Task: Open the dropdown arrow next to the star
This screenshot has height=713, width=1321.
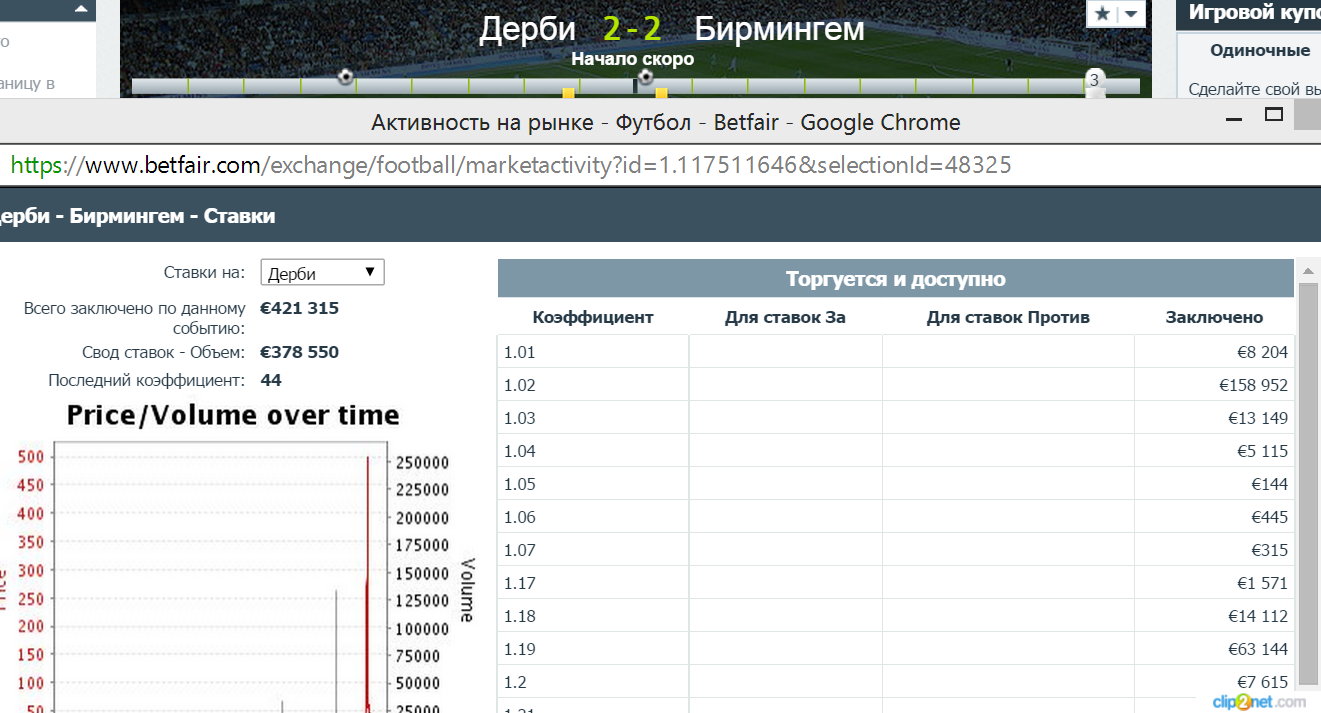Action: (x=1130, y=14)
